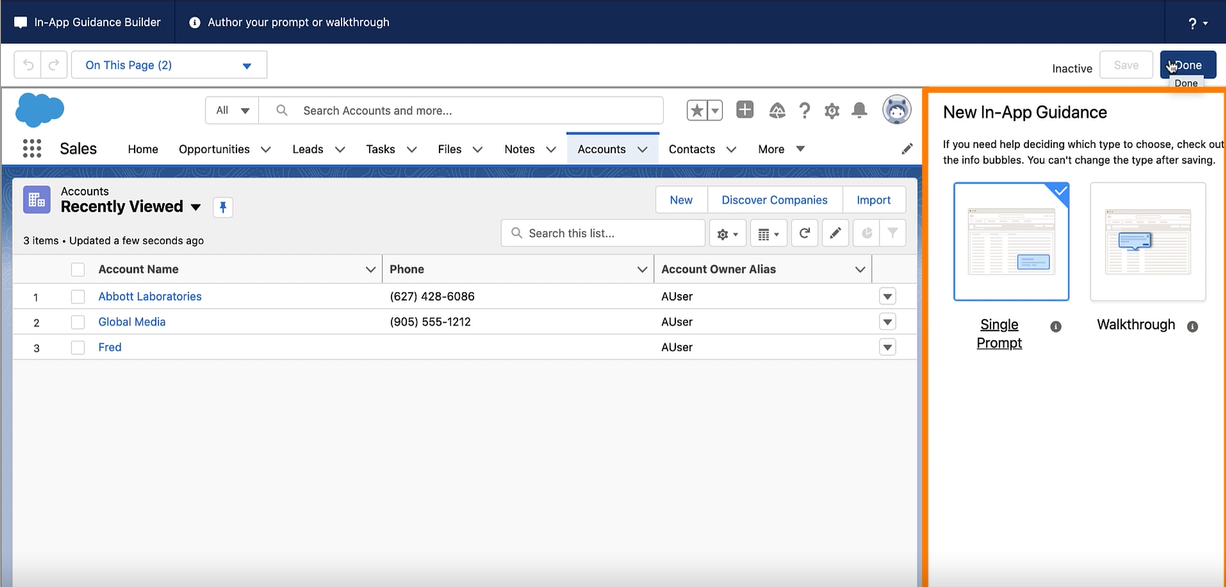1226x587 pixels.
Task: Open the Setup gear icon
Action: click(832, 111)
